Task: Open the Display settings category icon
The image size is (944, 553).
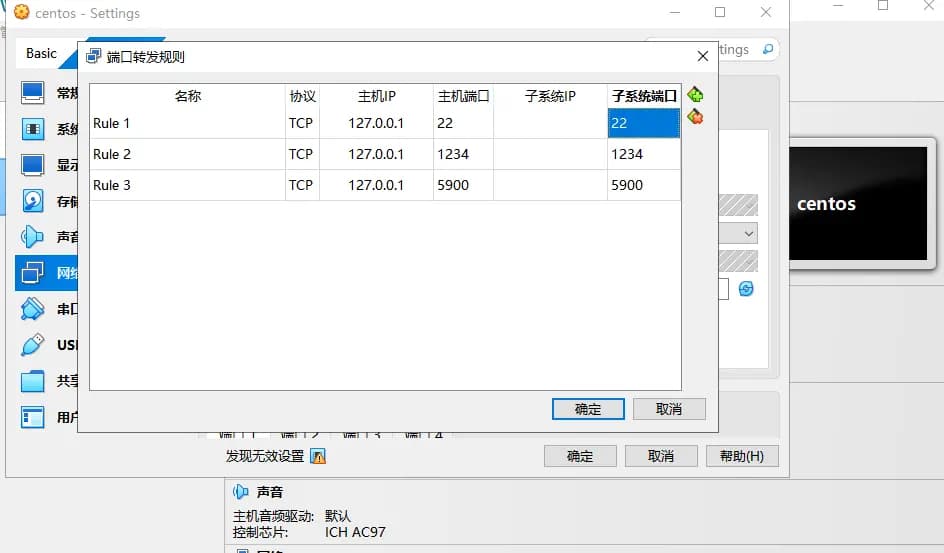Action: click(x=33, y=165)
